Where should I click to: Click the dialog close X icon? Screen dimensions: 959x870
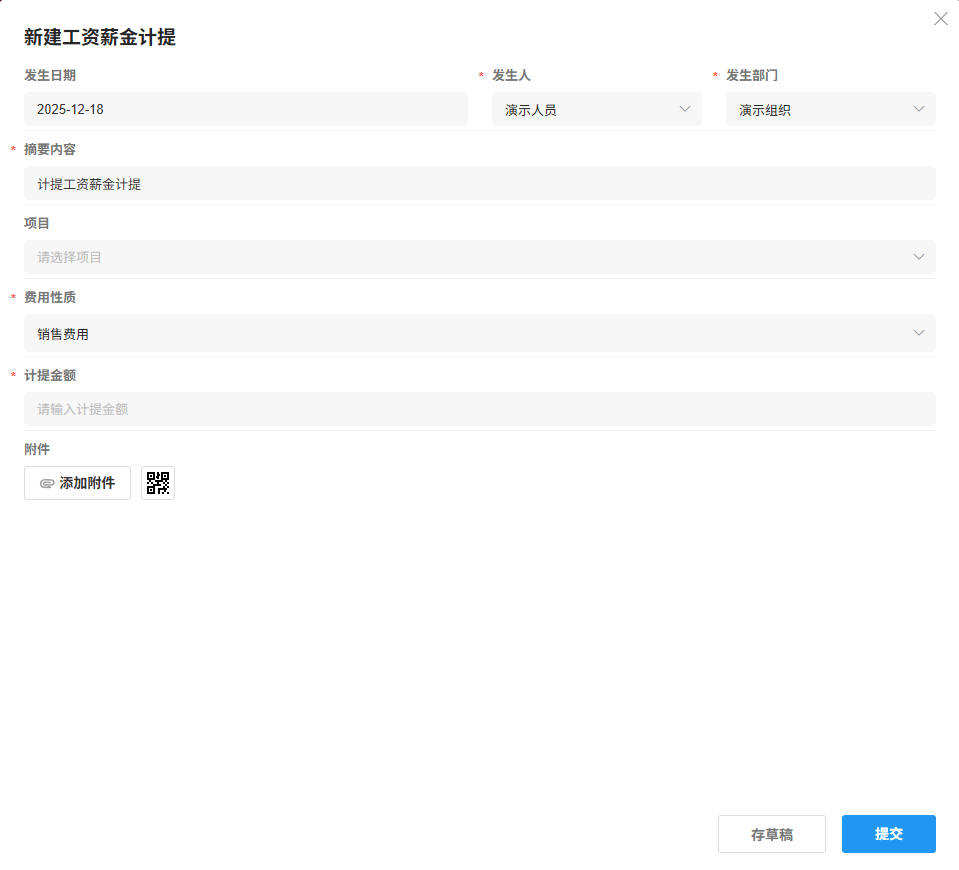pos(940,18)
